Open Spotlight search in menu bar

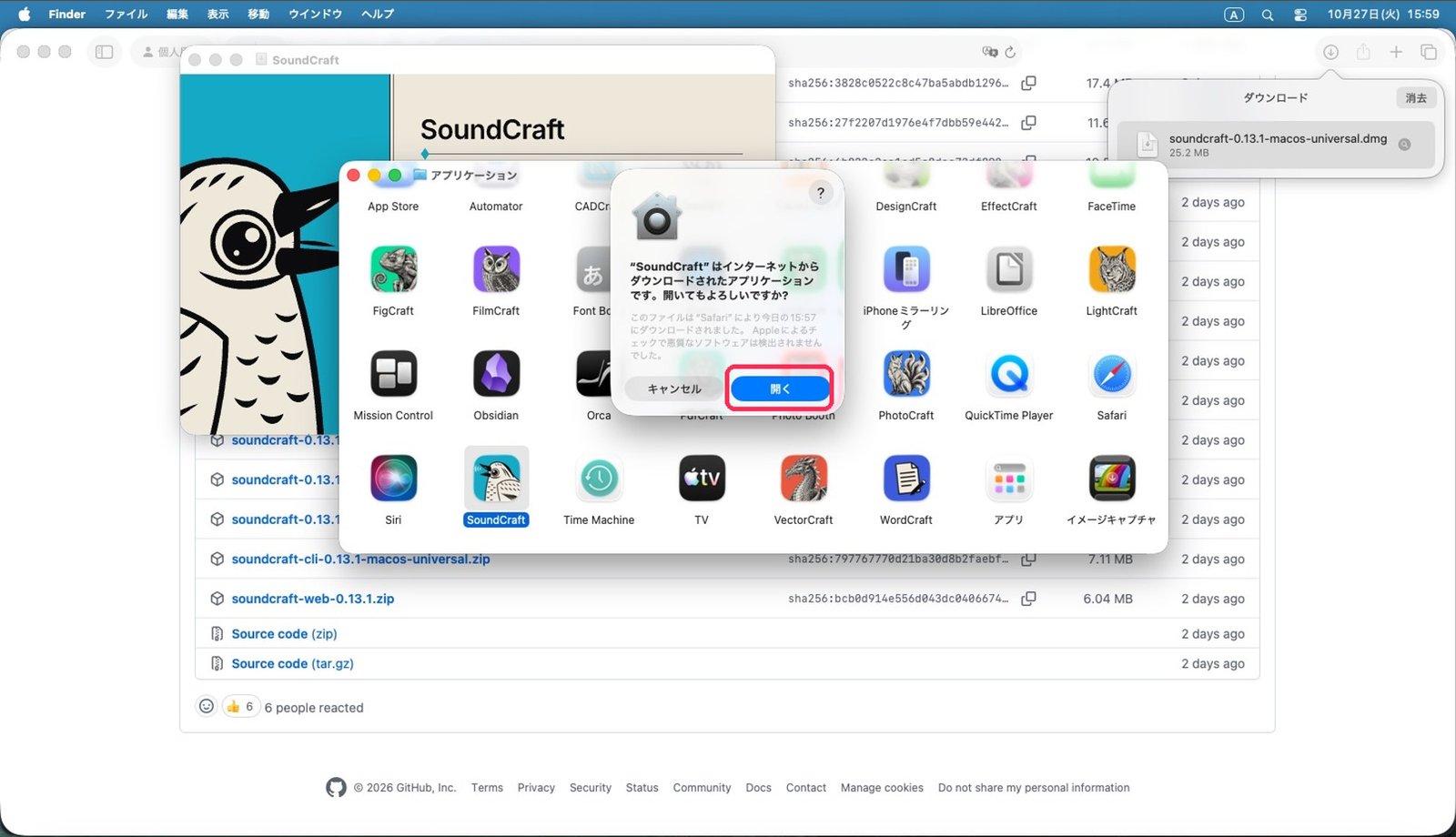(x=1267, y=15)
